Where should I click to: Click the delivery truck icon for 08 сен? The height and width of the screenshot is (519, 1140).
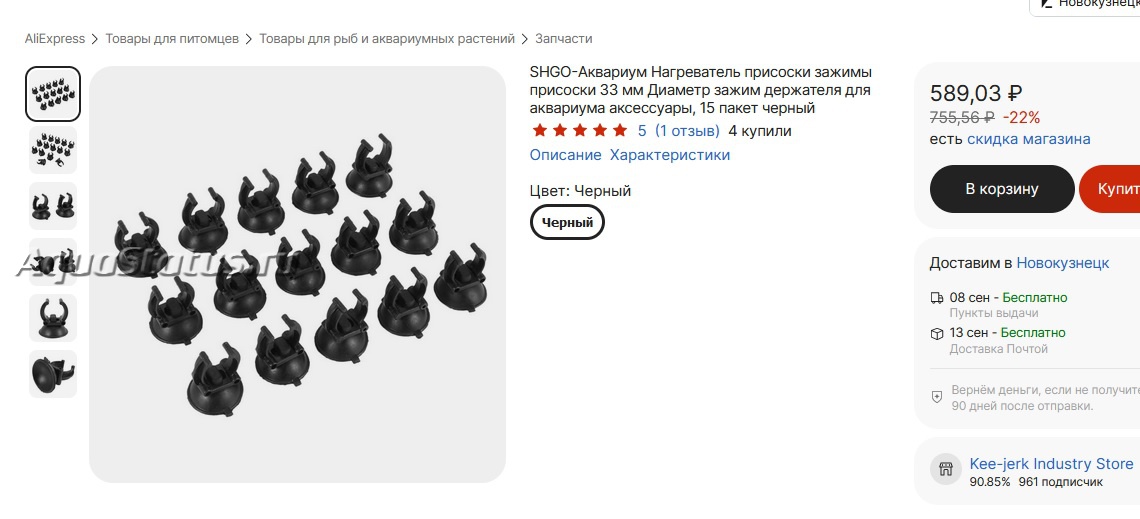936,298
